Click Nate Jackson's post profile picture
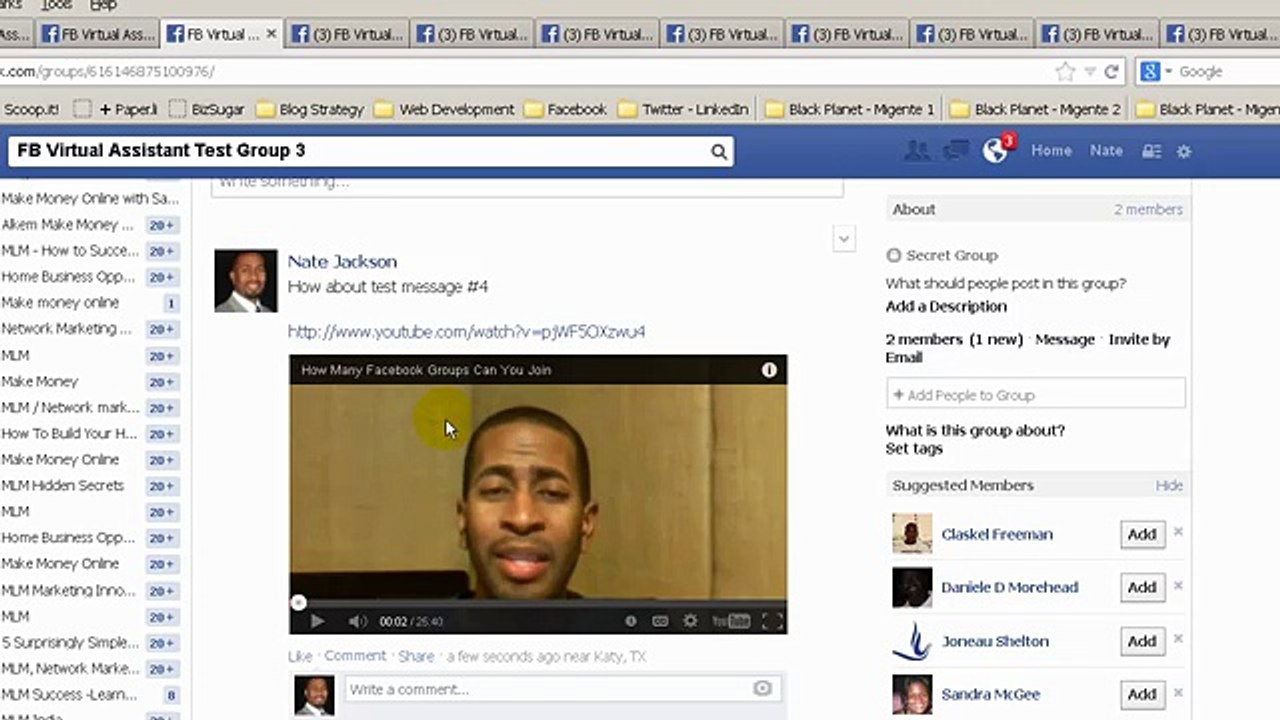This screenshot has height=720, width=1280. click(x=246, y=281)
